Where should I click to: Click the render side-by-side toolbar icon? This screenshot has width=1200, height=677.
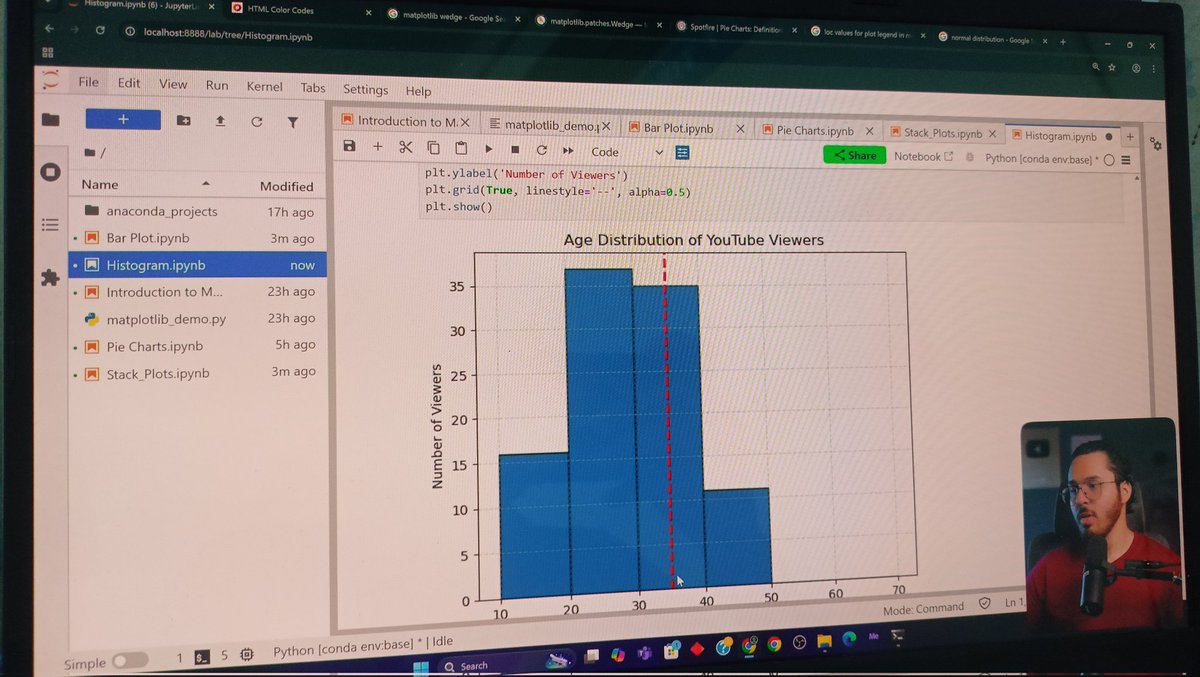[683, 152]
